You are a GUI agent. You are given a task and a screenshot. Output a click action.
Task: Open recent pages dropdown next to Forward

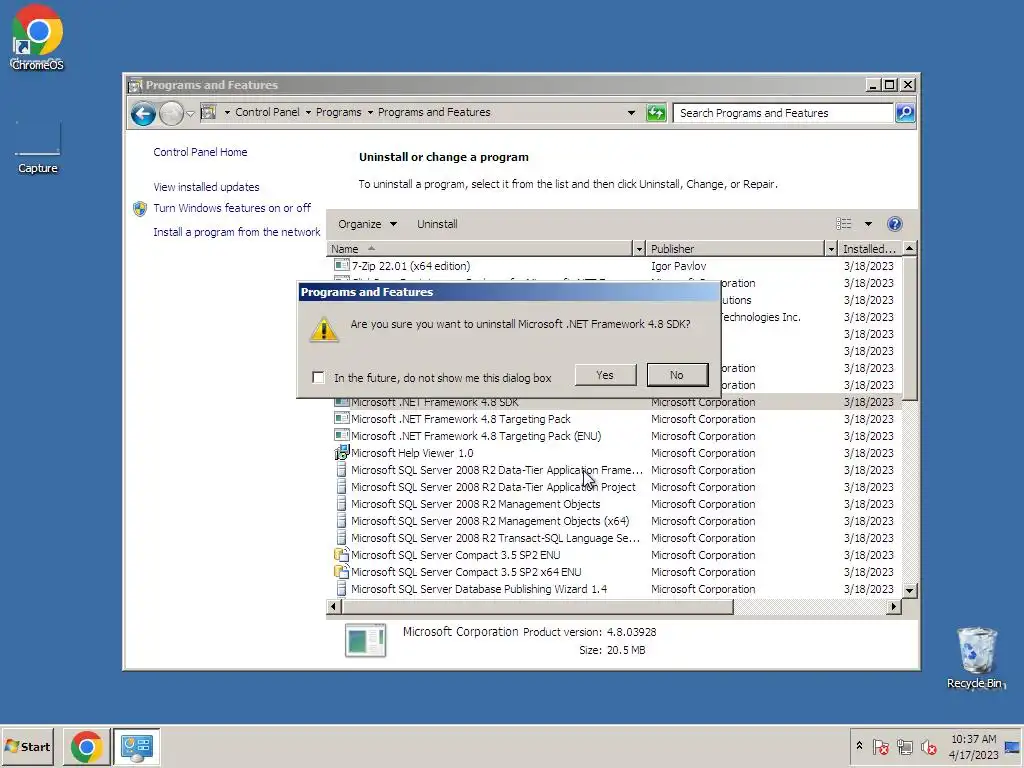point(190,114)
